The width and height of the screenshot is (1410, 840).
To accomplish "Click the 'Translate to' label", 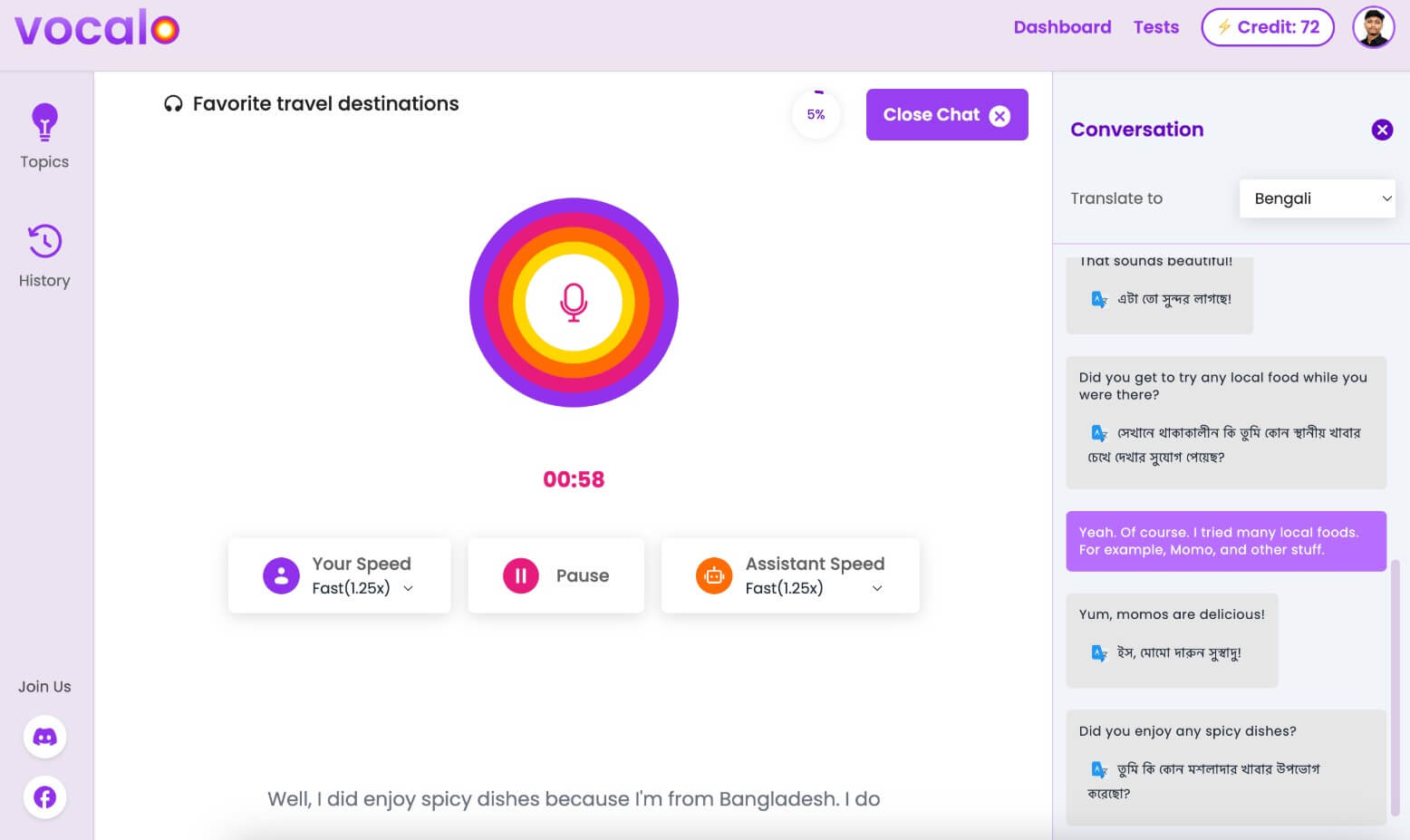I will (x=1116, y=198).
